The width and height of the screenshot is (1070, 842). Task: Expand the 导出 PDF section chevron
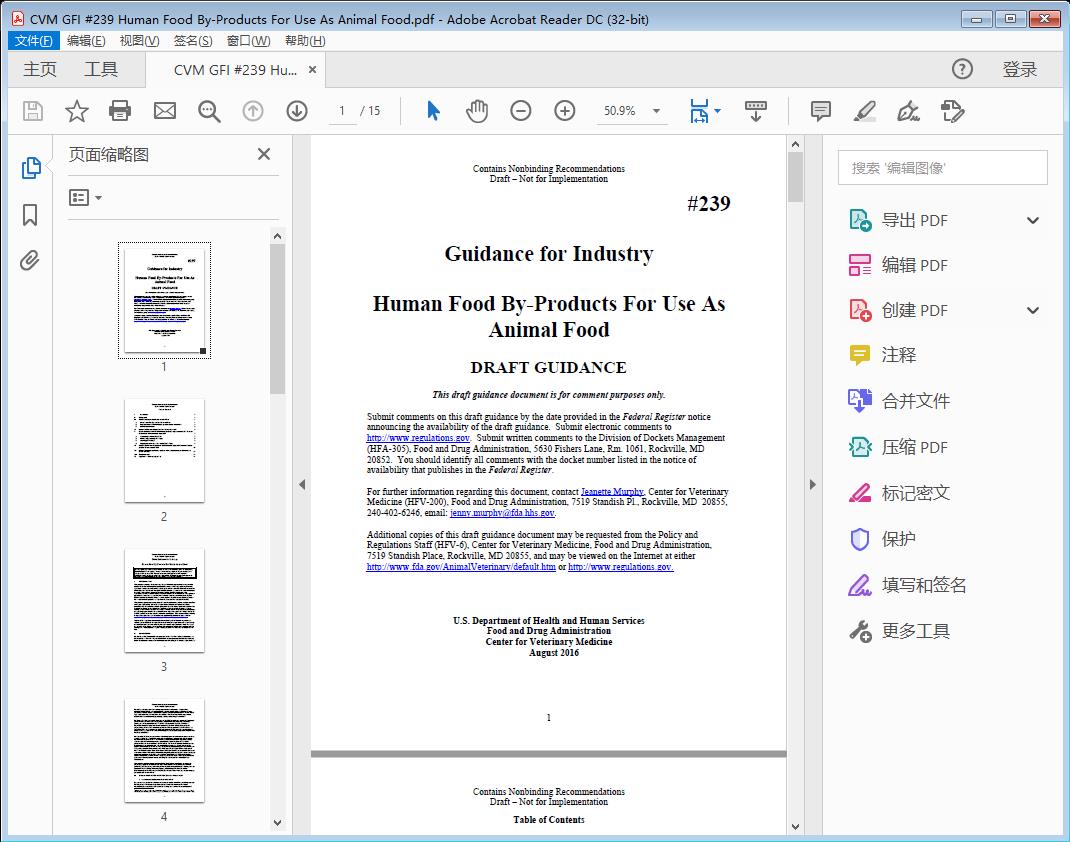(1033, 220)
